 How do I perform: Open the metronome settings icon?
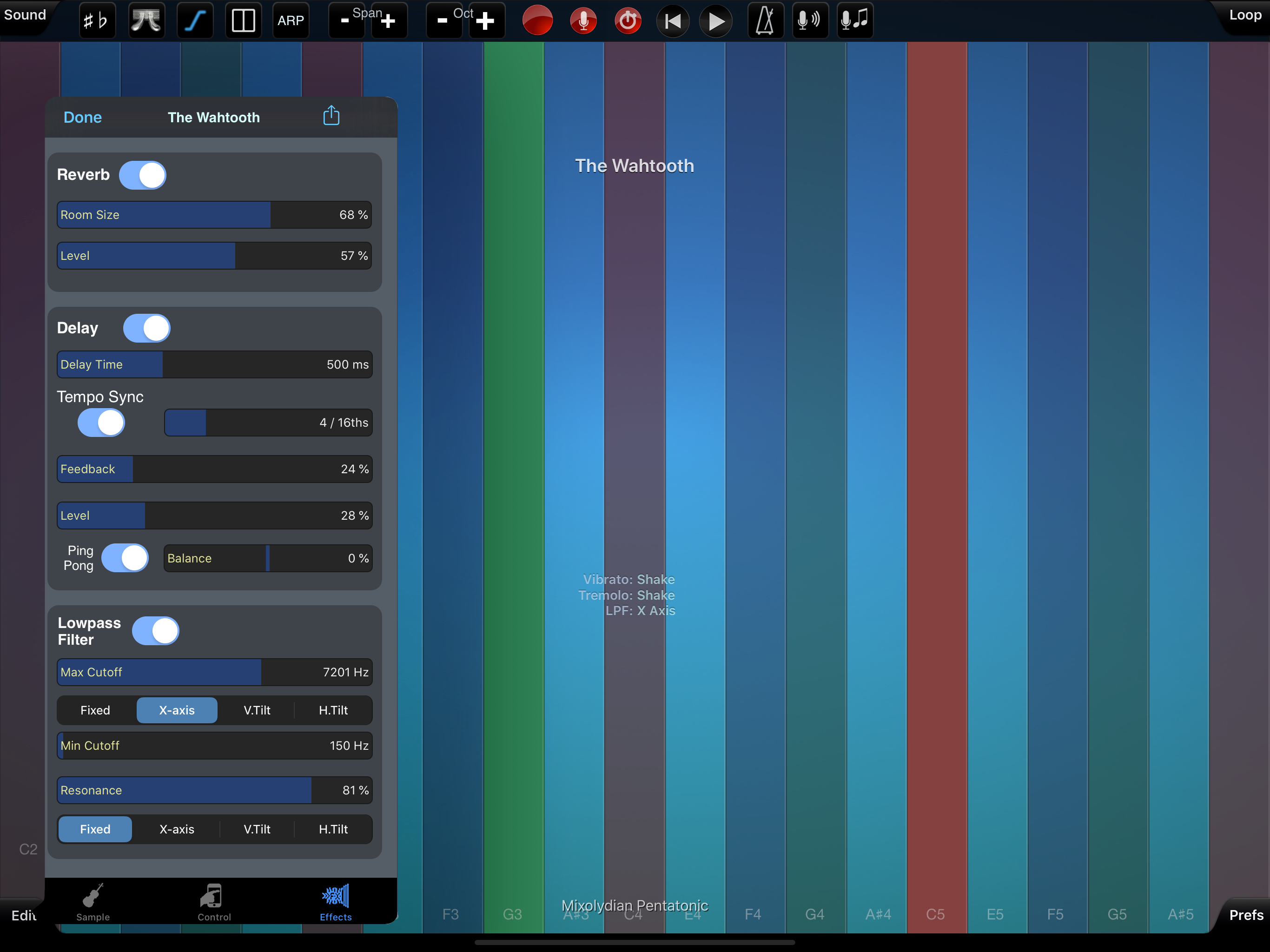point(765,20)
